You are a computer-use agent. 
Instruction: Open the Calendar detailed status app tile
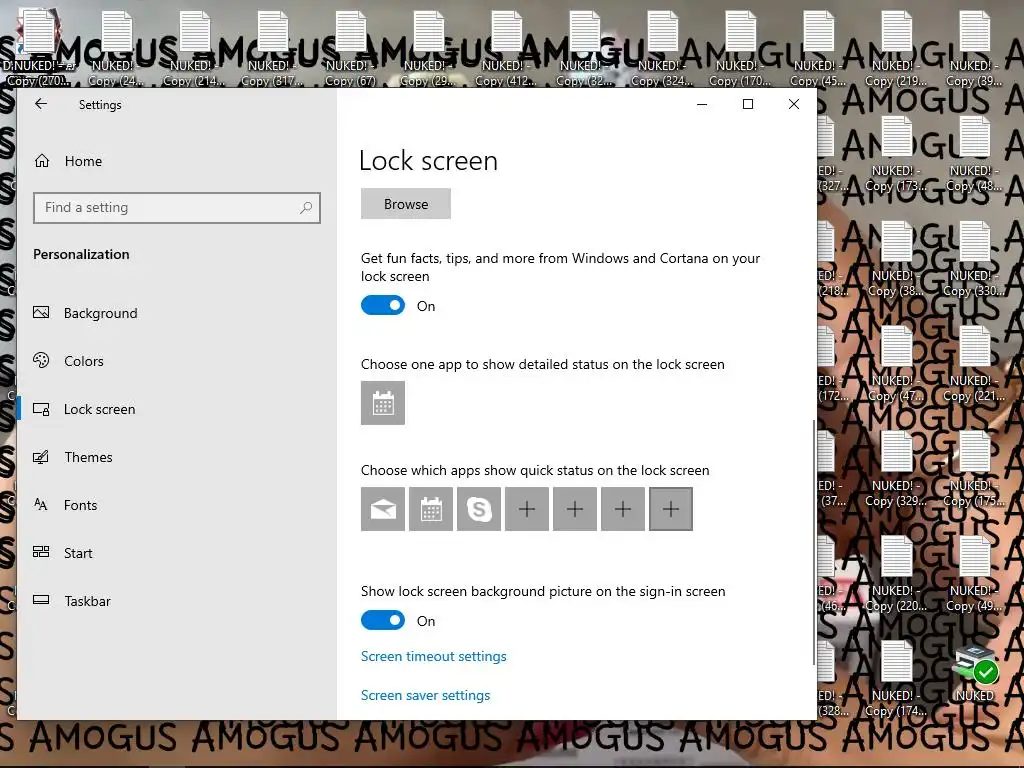(x=383, y=403)
